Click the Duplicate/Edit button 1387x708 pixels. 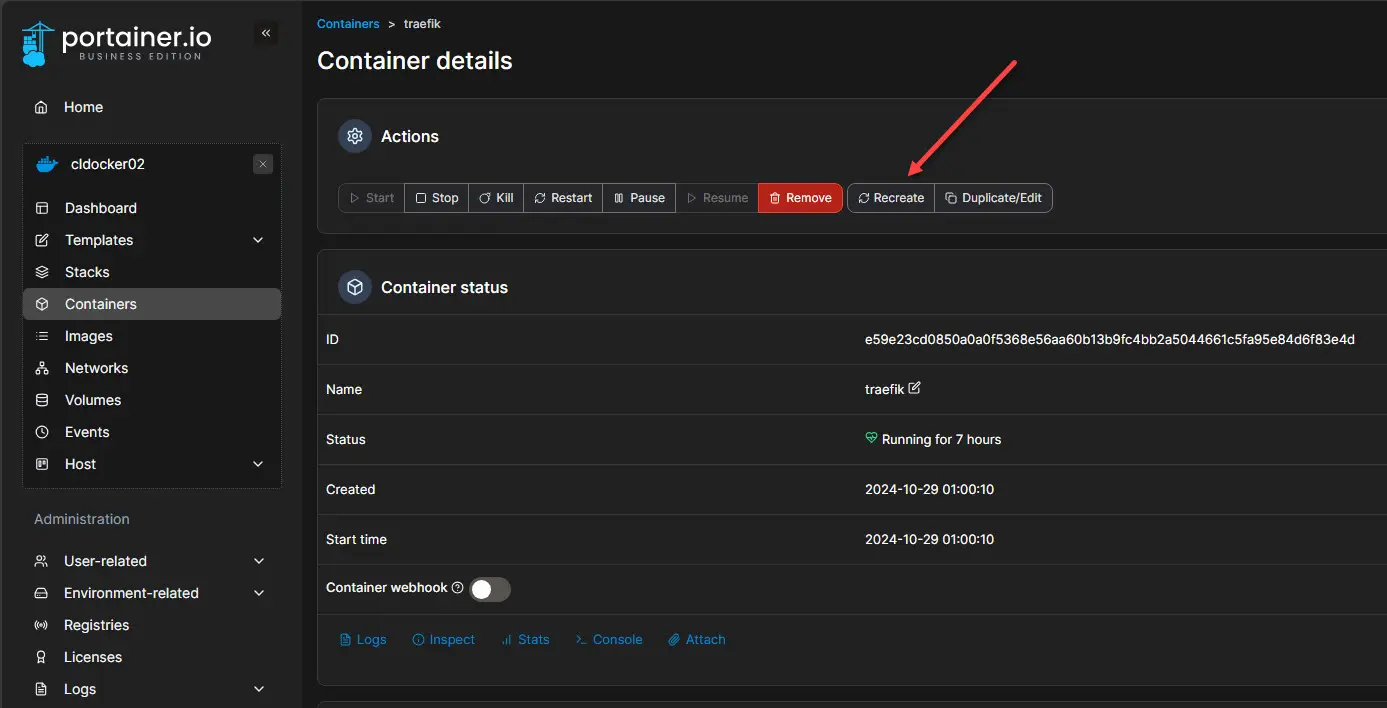[993, 198]
